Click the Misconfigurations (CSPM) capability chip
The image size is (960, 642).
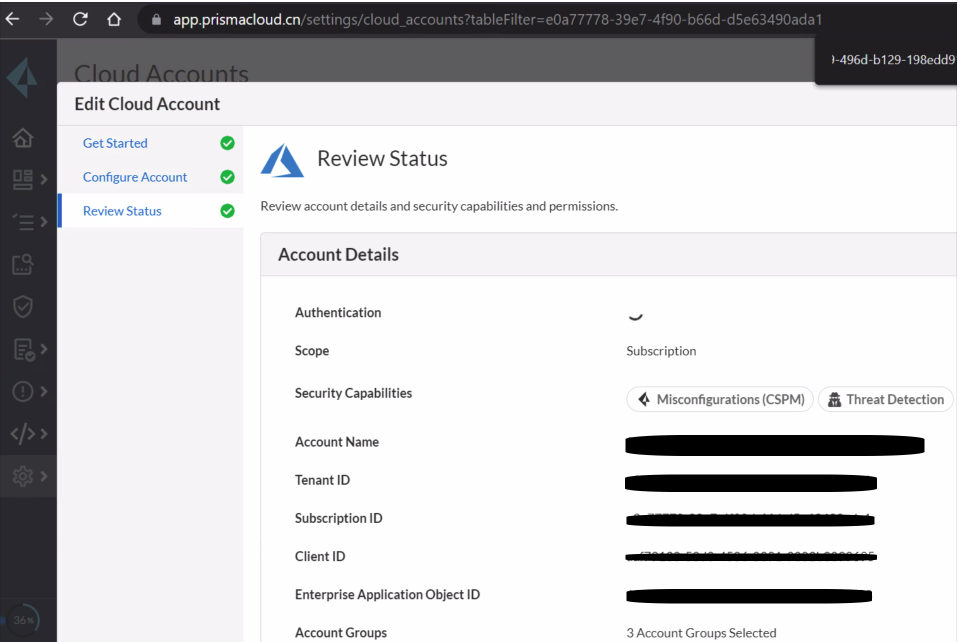(x=720, y=399)
